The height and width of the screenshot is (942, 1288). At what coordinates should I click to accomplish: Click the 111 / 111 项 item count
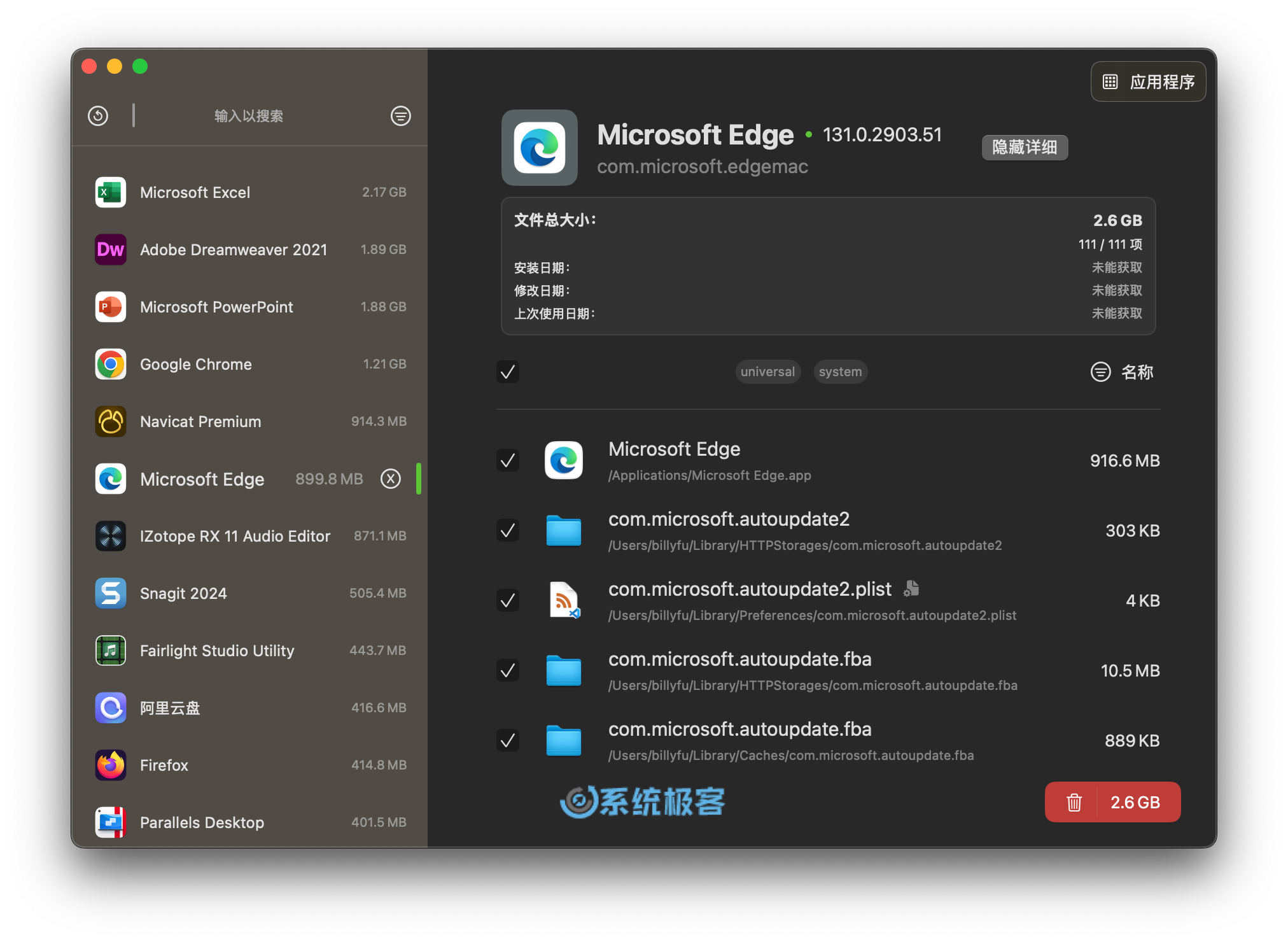(1110, 244)
